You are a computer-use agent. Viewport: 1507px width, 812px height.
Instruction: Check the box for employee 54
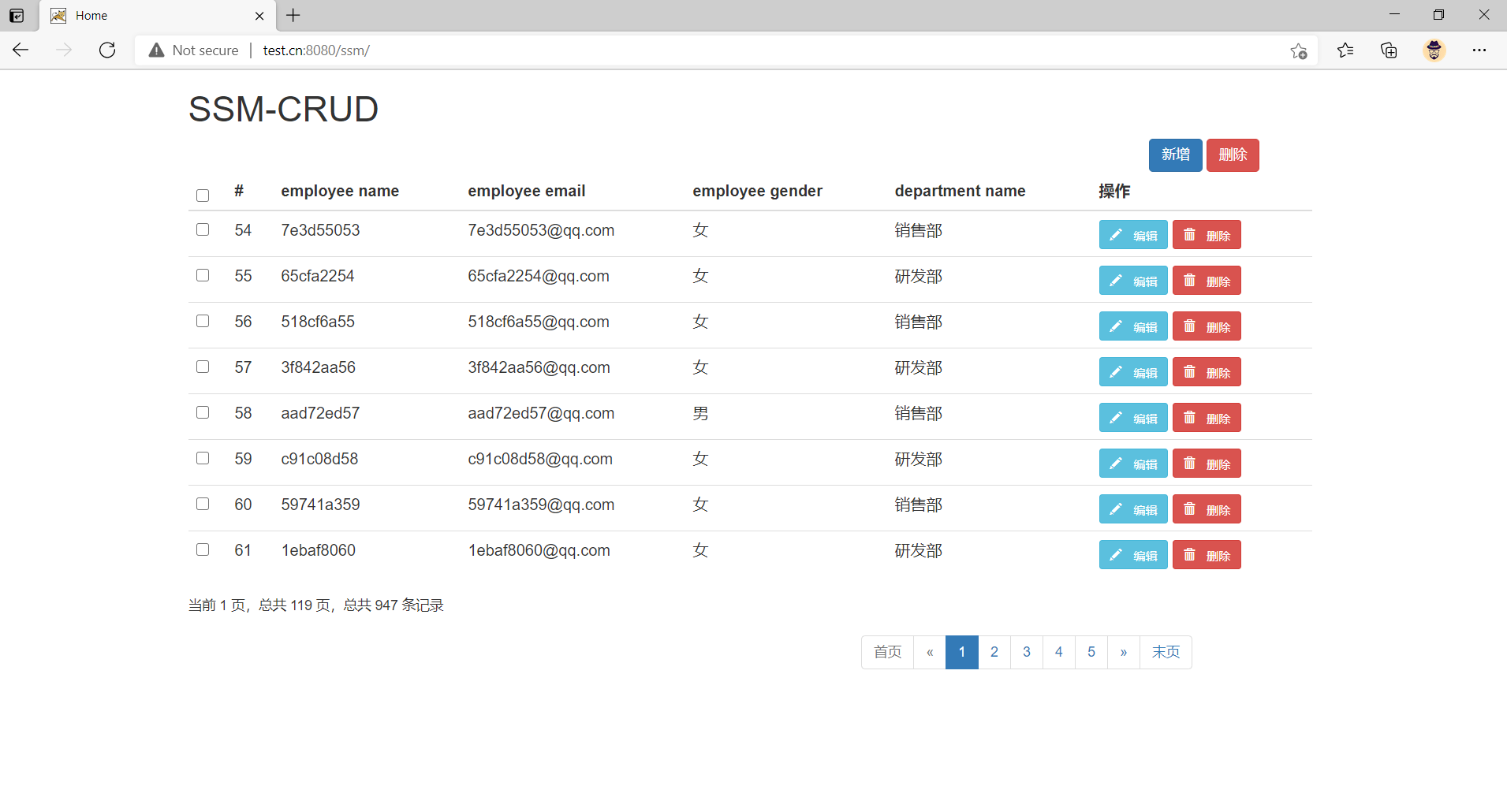(x=203, y=229)
